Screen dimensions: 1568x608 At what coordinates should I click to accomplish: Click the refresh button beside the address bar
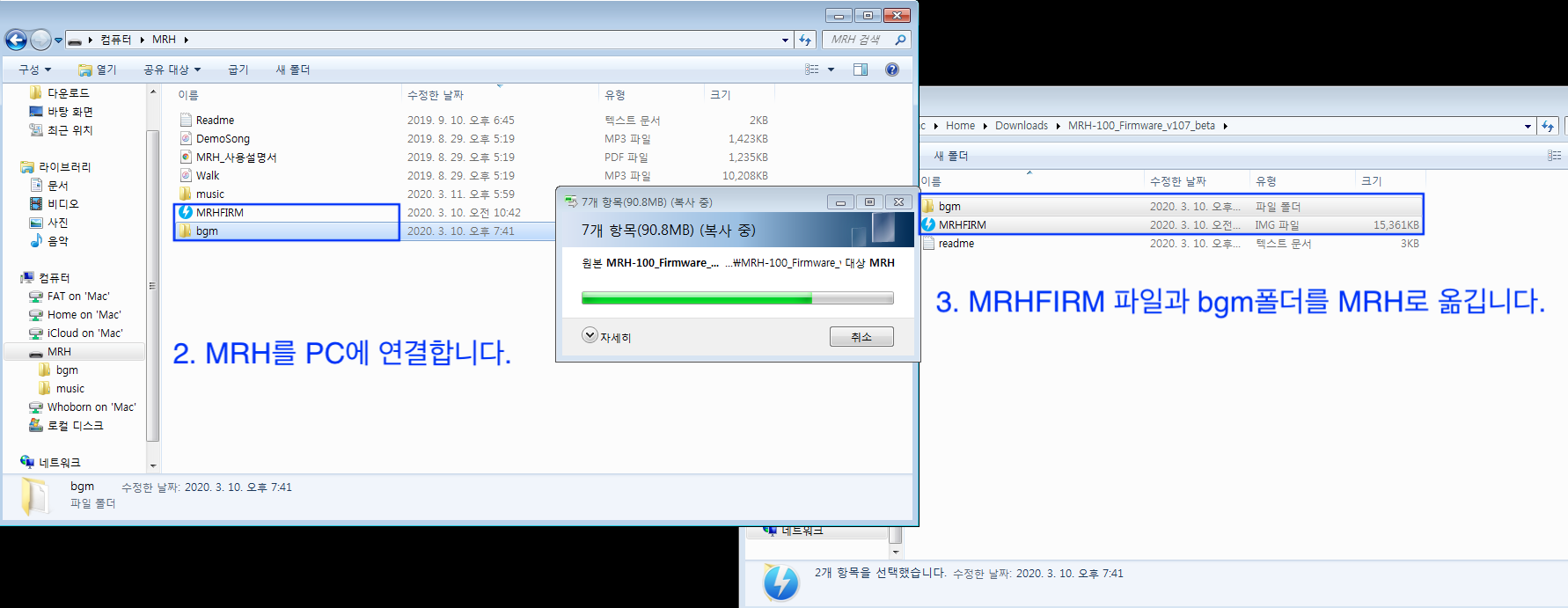805,40
